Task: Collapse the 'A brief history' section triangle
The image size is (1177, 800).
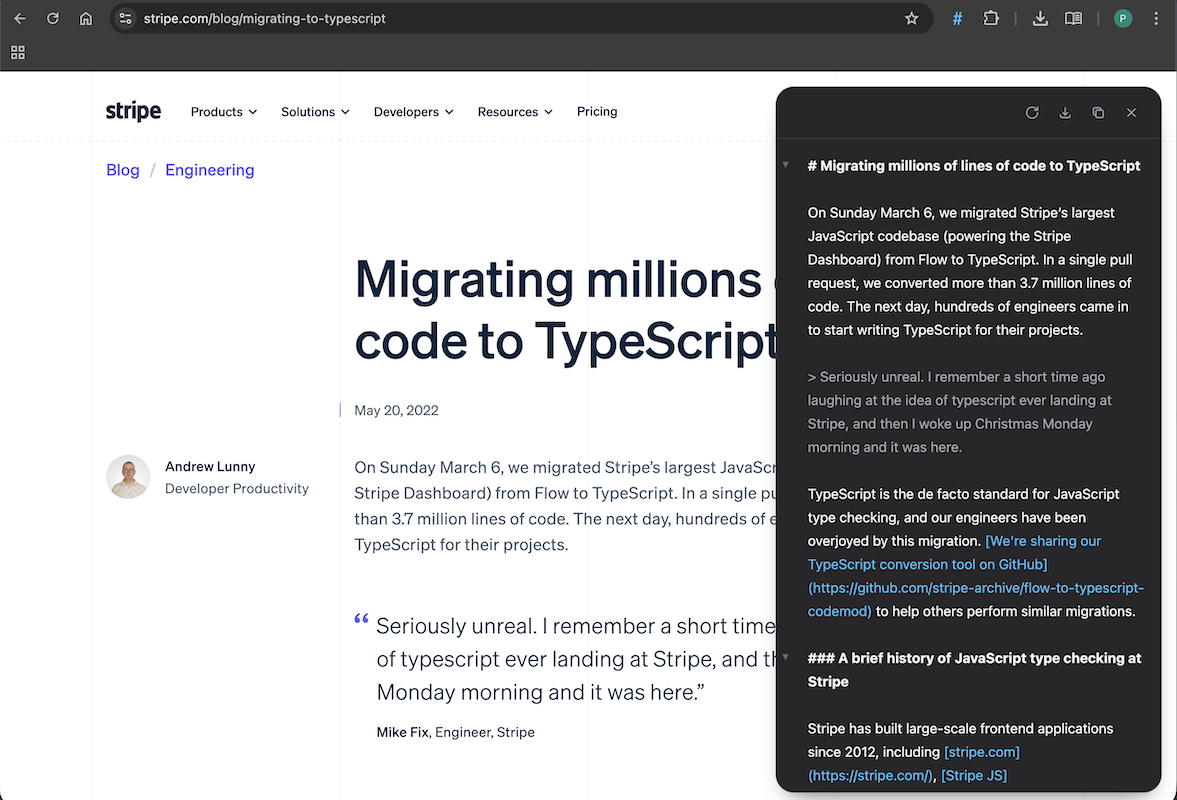Action: point(785,658)
